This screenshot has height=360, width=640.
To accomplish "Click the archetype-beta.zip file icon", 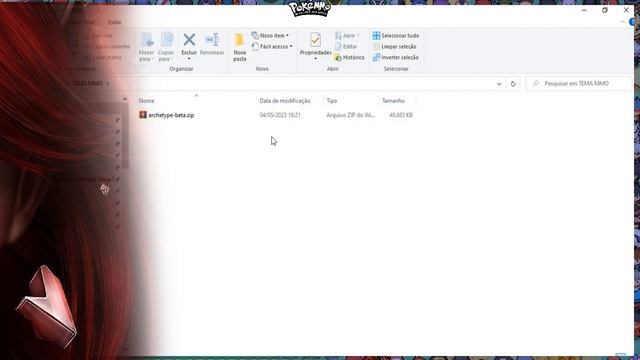I will [143, 115].
